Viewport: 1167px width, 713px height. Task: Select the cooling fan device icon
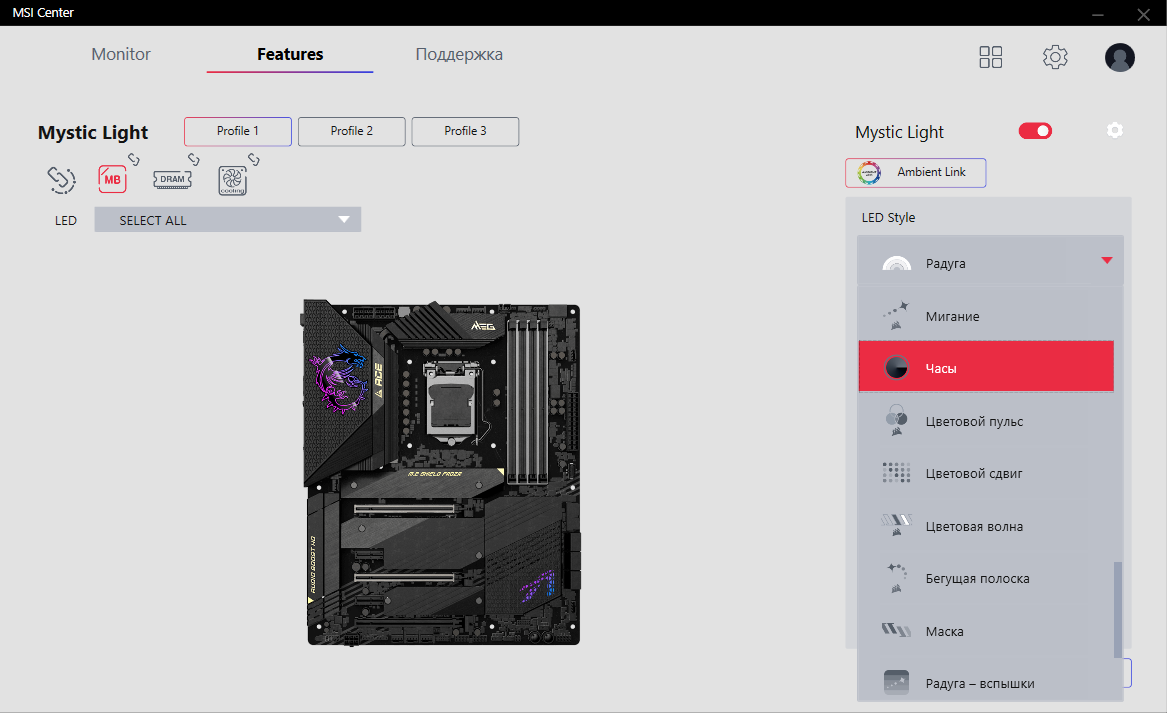click(x=232, y=181)
